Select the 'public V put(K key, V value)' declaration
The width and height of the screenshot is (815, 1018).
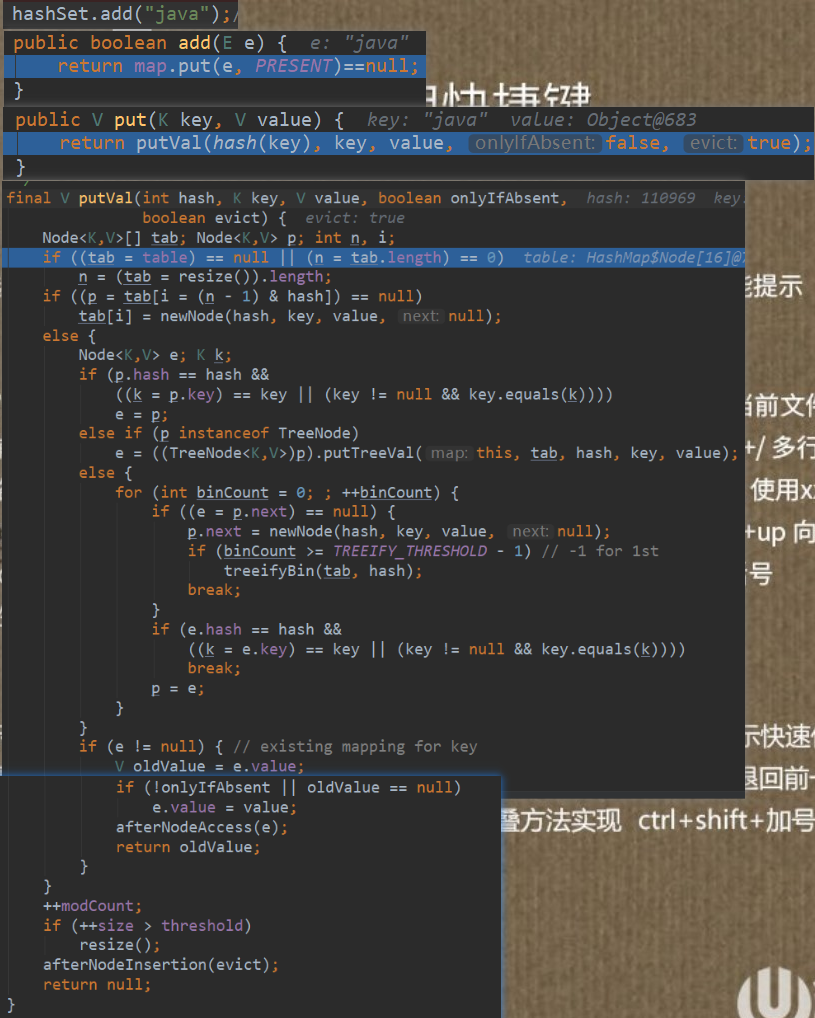tap(168, 120)
